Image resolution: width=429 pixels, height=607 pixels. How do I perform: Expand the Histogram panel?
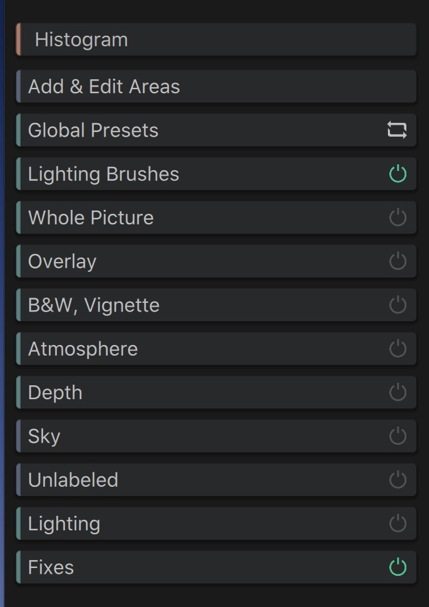[x=216, y=39]
